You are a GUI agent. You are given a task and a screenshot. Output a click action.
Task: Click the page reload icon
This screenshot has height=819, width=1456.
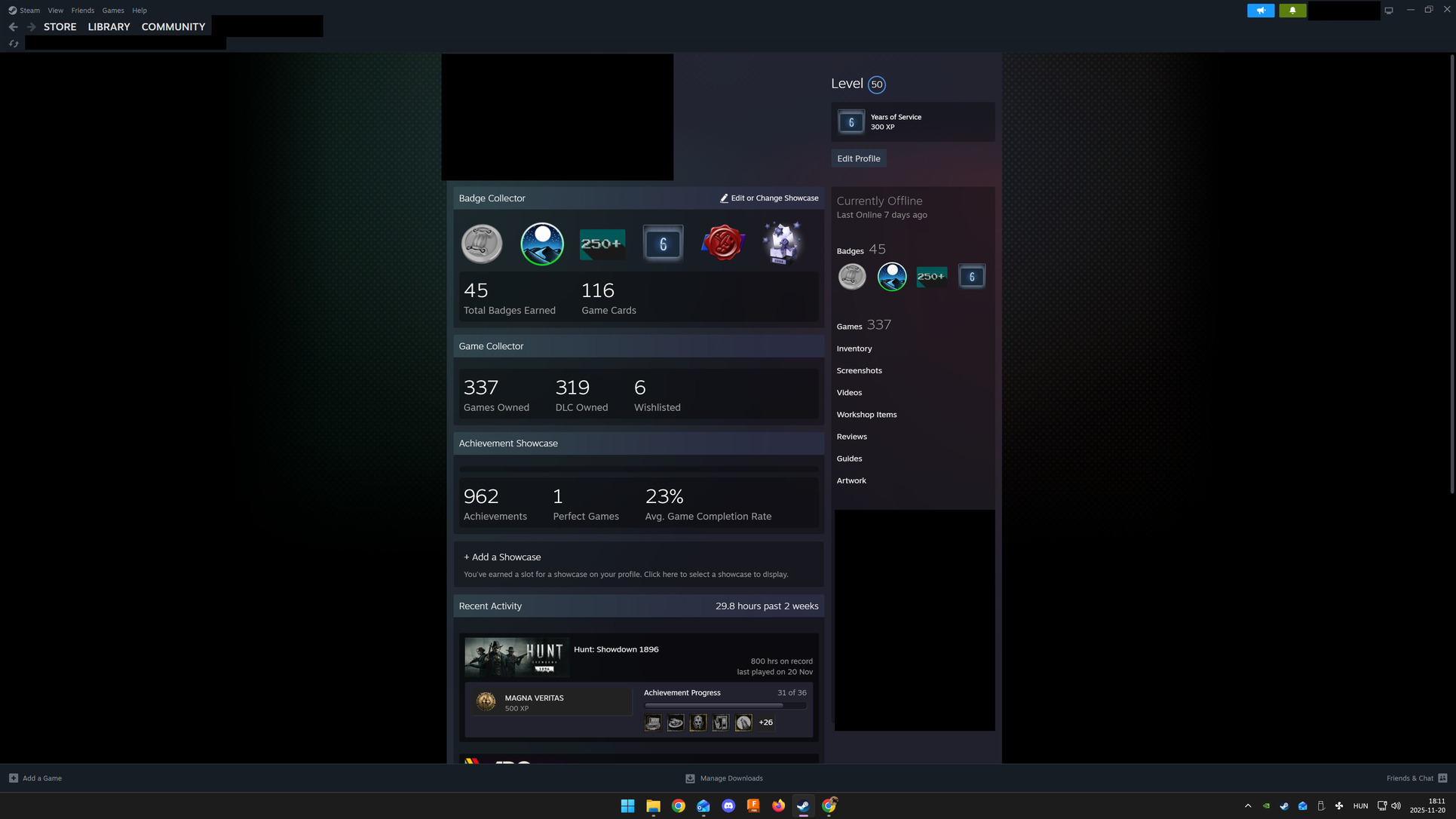coord(14,44)
